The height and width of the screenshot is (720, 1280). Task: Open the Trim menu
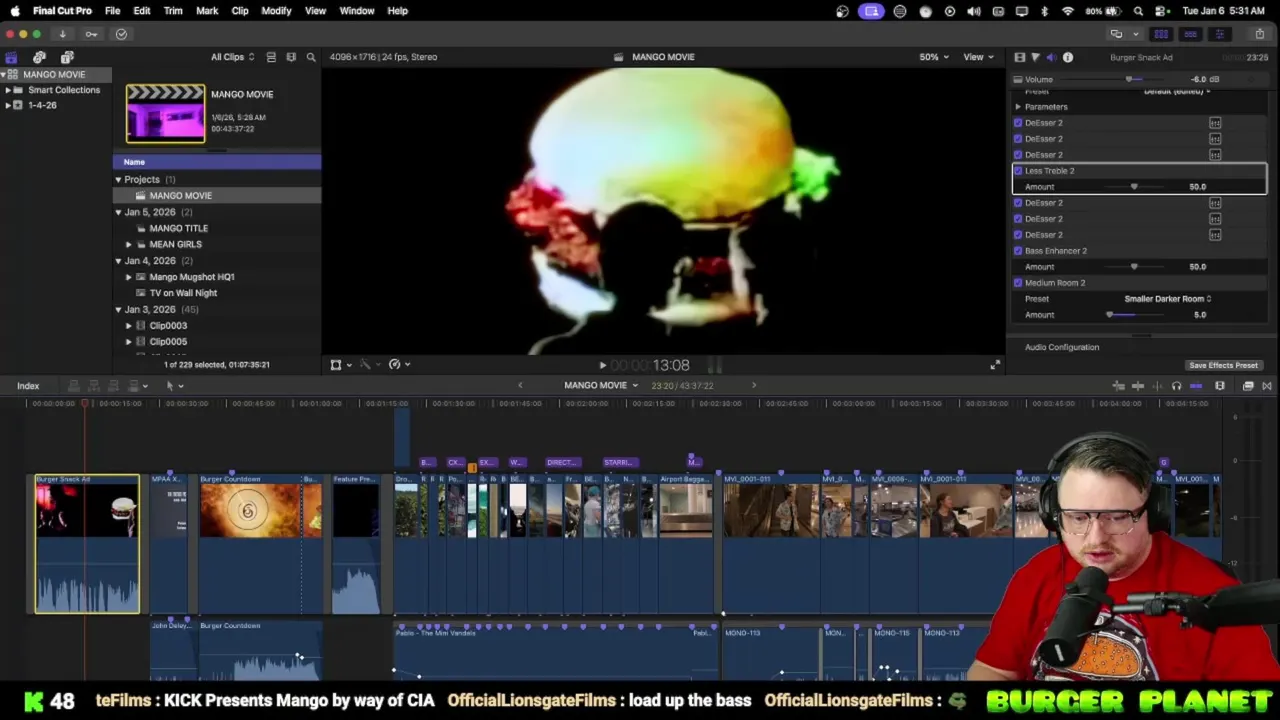[x=173, y=11]
